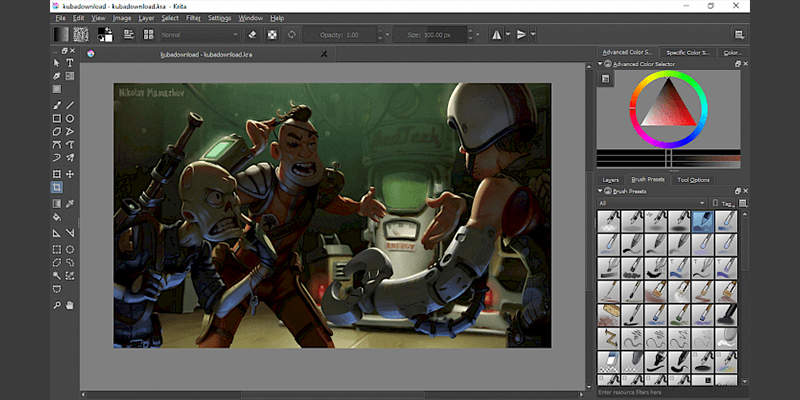
Task: Open fill gradient chooser in toolbar
Action: coord(61,35)
